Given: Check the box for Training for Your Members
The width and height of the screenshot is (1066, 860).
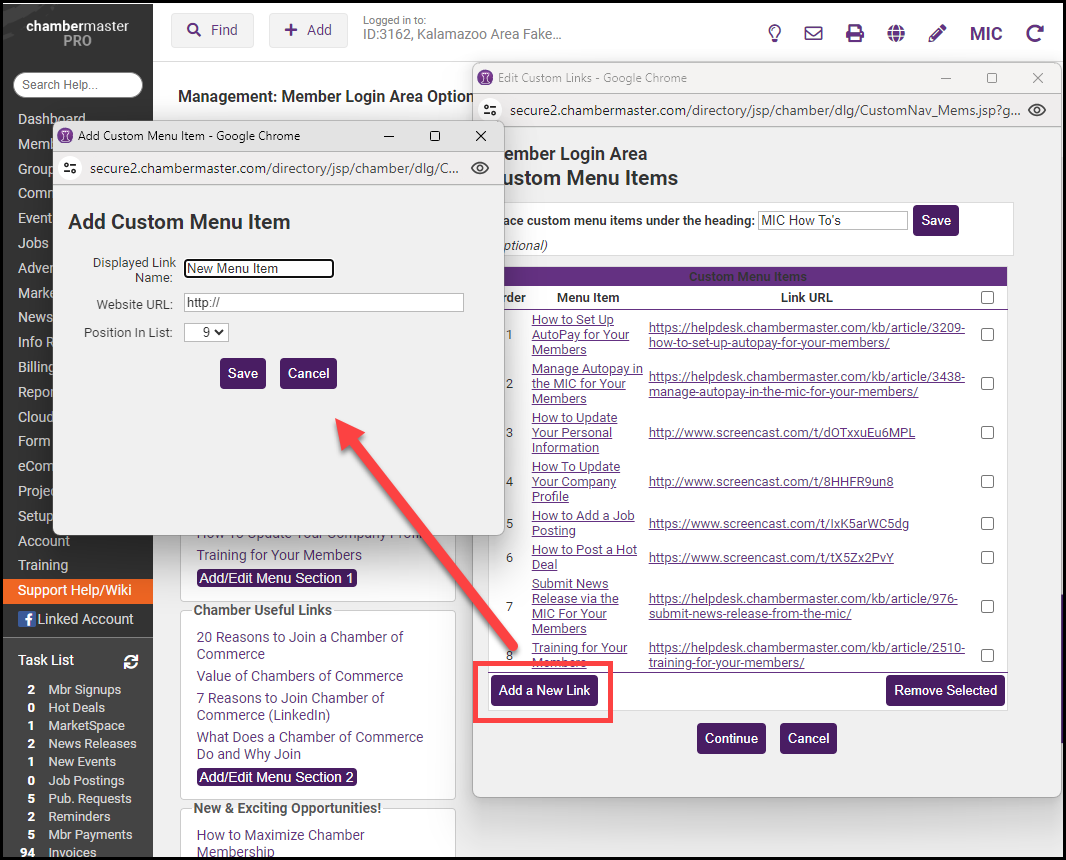Looking at the screenshot, I should tap(987, 655).
